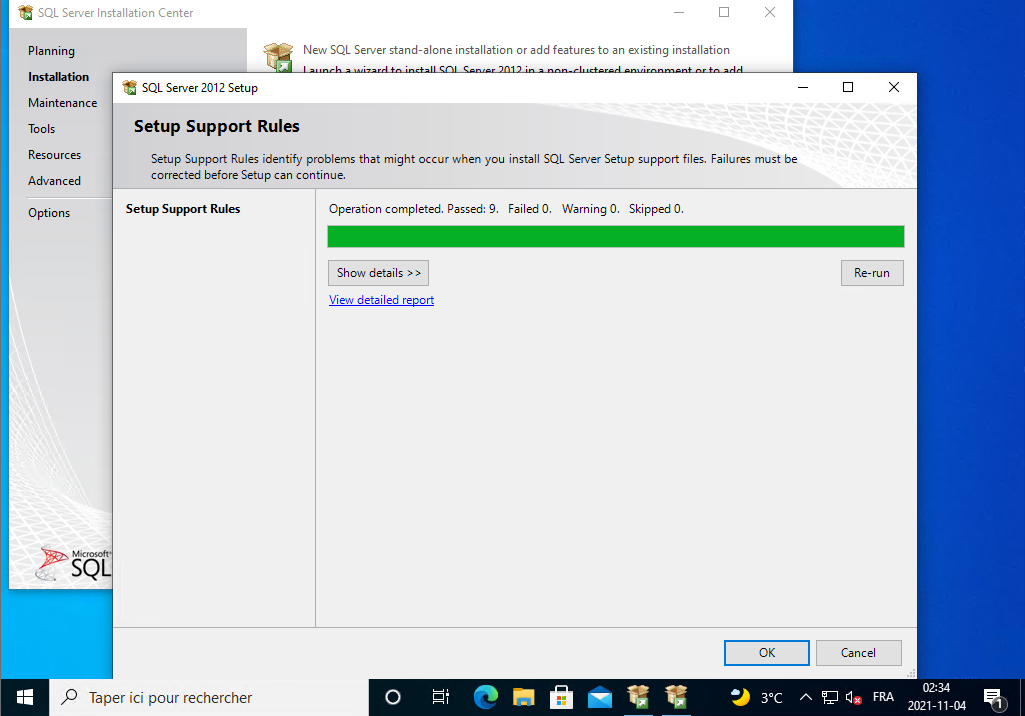
Task: Open Planning in Installation Center
Action: 51,50
